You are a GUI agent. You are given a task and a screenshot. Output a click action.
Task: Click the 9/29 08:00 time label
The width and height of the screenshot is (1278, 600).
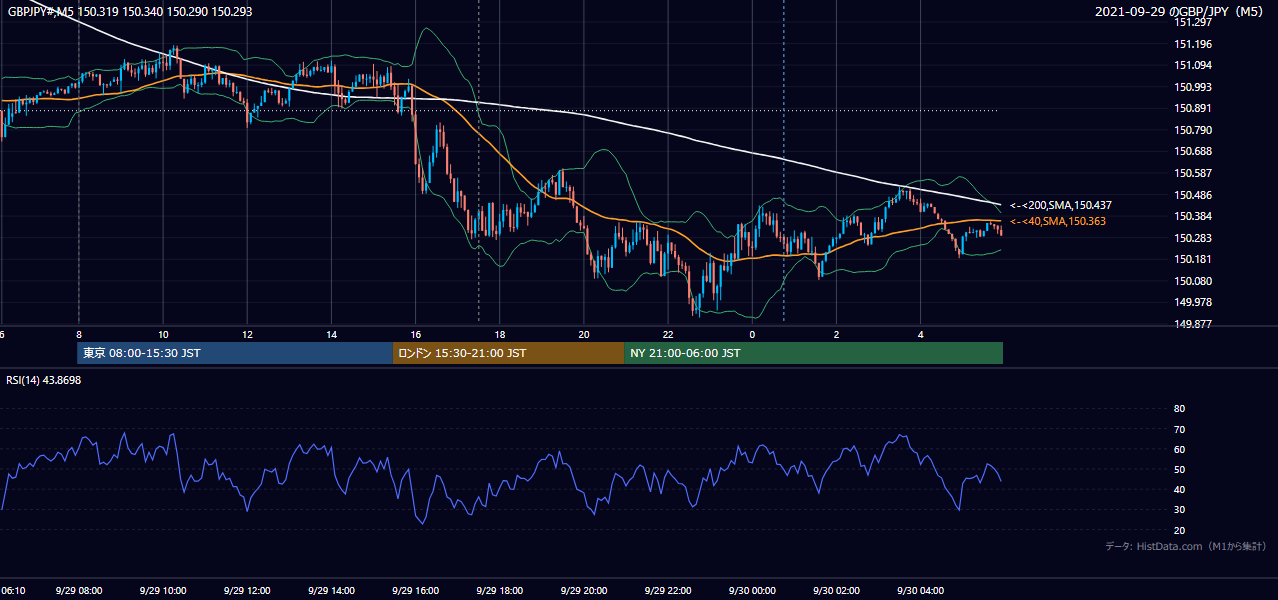pyautogui.click(x=79, y=591)
